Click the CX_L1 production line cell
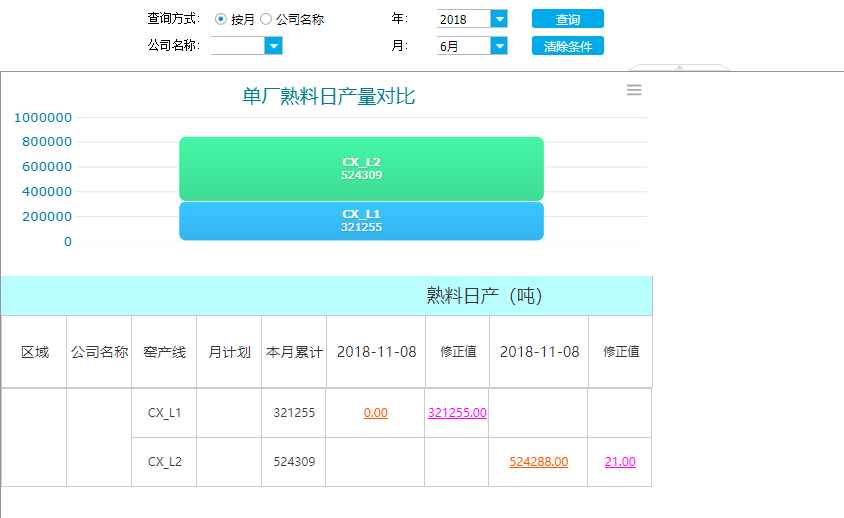The height and width of the screenshot is (518, 844). (x=164, y=413)
